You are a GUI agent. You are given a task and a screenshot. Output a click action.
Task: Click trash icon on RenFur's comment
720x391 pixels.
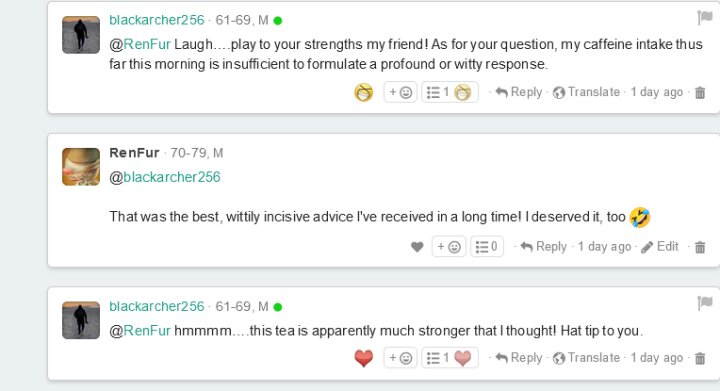pyautogui.click(x=700, y=247)
